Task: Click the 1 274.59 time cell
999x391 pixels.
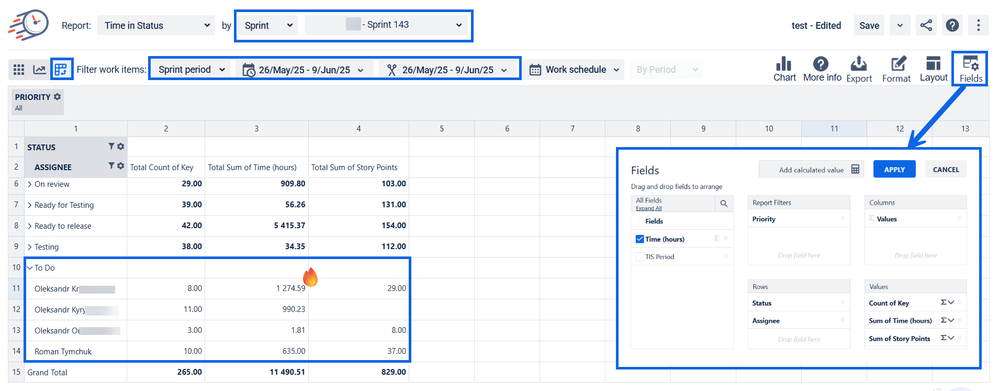Action: tap(257, 288)
